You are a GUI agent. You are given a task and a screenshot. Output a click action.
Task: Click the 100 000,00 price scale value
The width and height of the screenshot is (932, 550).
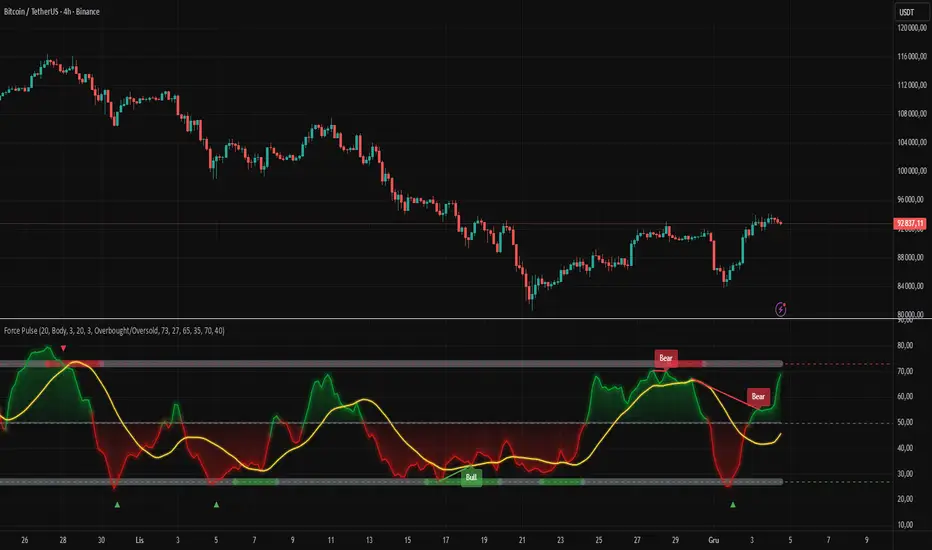[912, 171]
